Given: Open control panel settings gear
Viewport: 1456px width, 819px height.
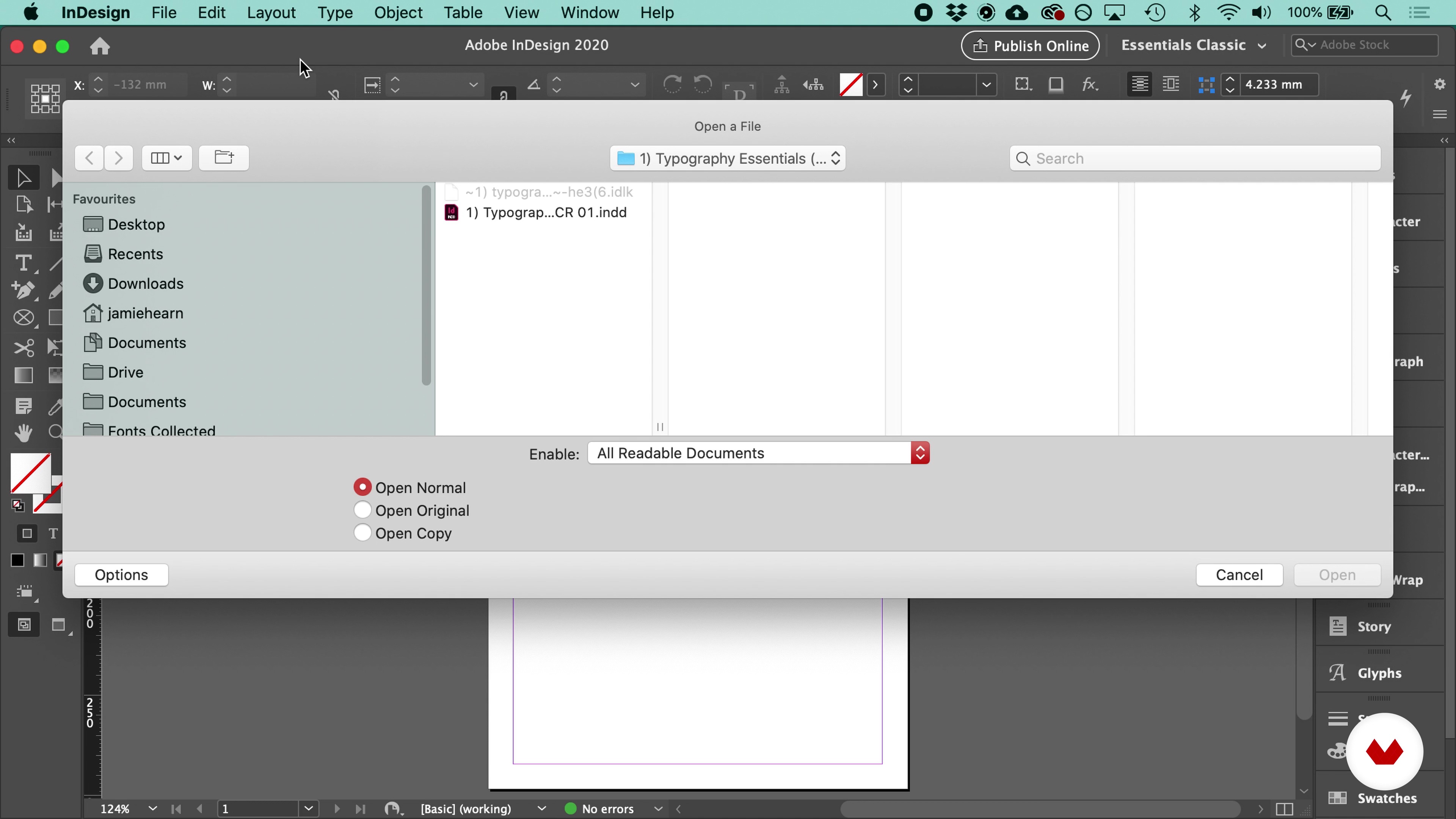Looking at the screenshot, I should (1440, 84).
